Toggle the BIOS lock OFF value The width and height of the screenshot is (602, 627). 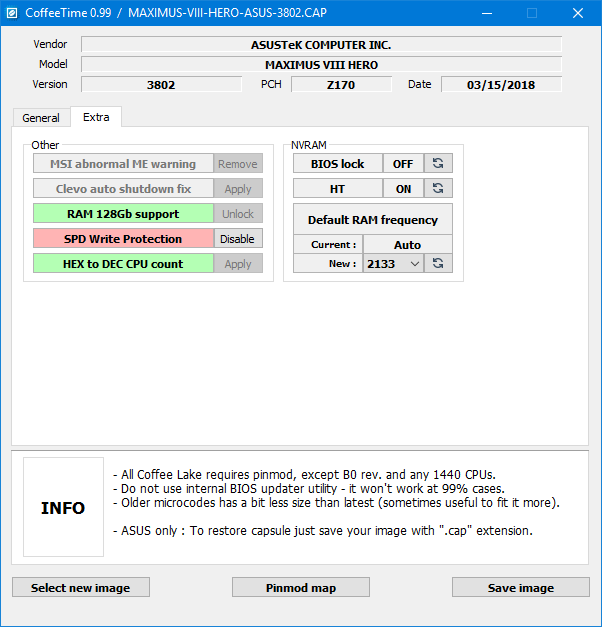[403, 164]
